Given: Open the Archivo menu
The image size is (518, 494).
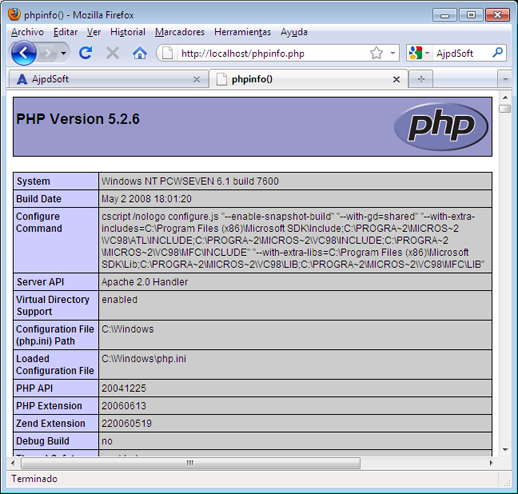Looking at the screenshot, I should pos(27,32).
